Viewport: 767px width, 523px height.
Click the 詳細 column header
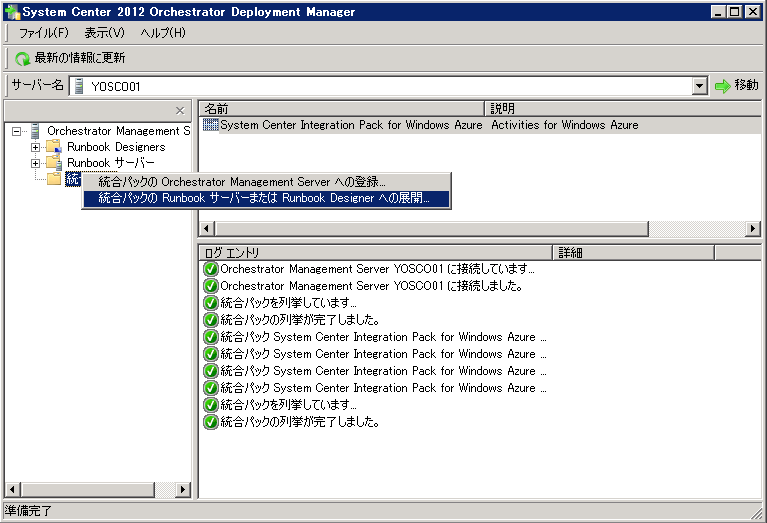click(x=633, y=252)
